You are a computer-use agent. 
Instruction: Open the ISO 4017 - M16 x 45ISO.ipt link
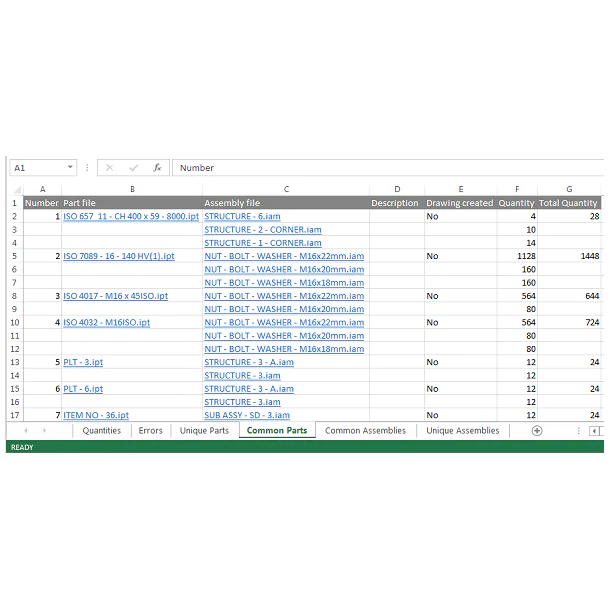(115, 296)
